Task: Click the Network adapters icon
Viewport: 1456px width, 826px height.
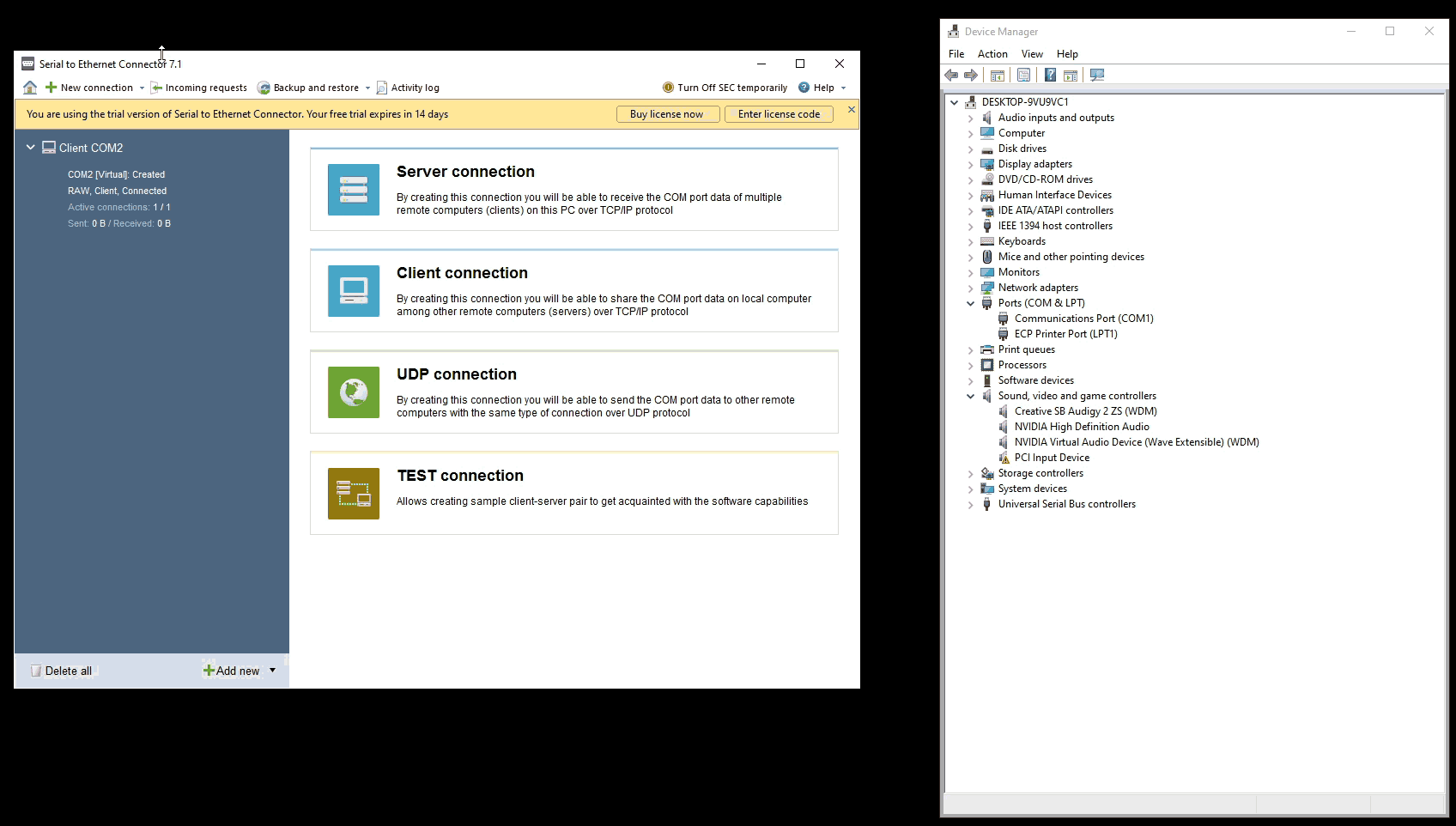Action: [x=987, y=288]
